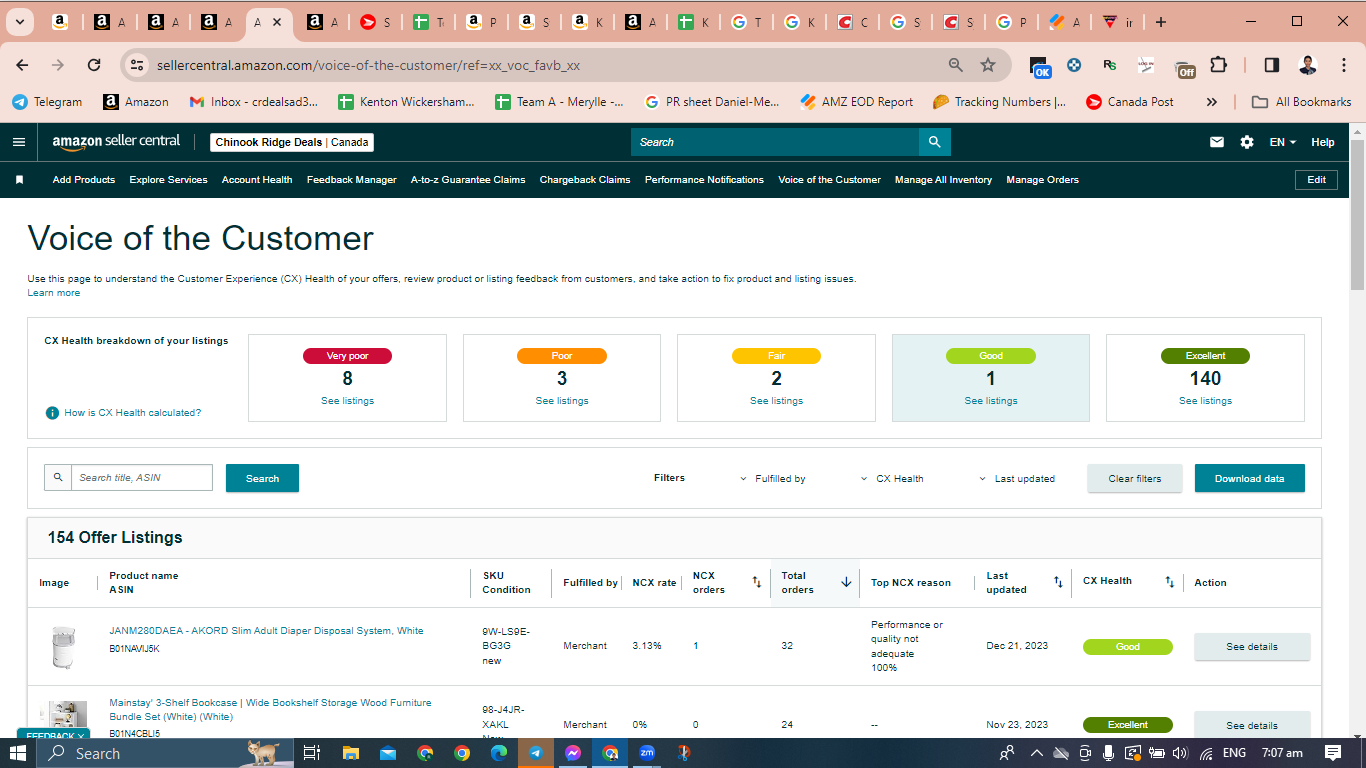Open the EN language dropdown
The image size is (1366, 768).
click(1283, 142)
